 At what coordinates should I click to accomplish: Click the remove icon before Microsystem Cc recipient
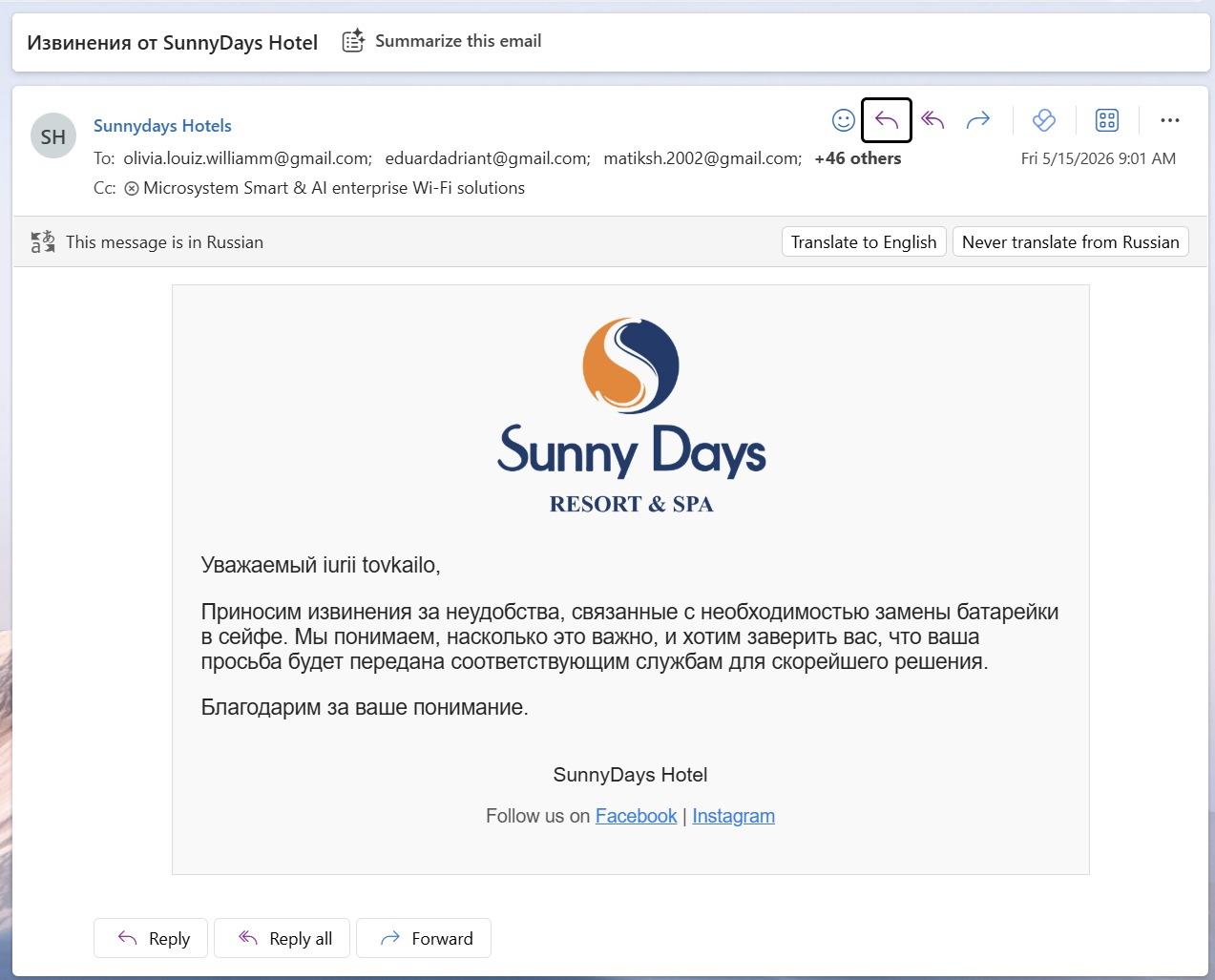pyautogui.click(x=132, y=189)
